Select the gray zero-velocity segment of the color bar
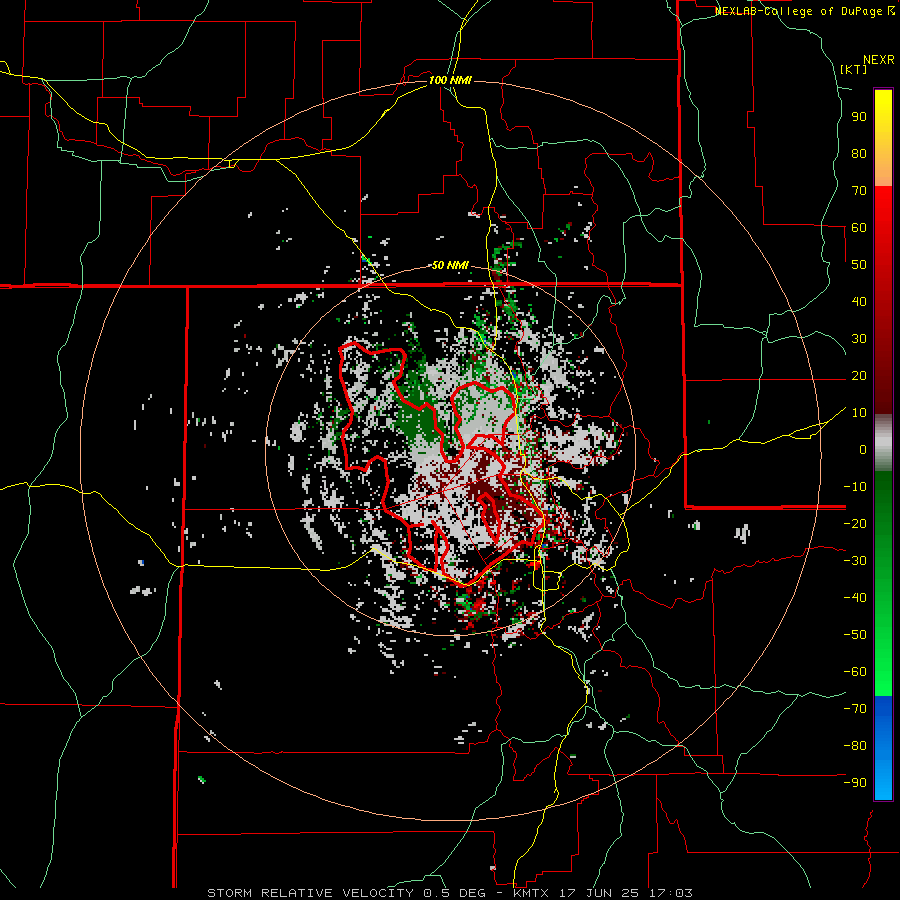The image size is (900, 900). point(883,443)
